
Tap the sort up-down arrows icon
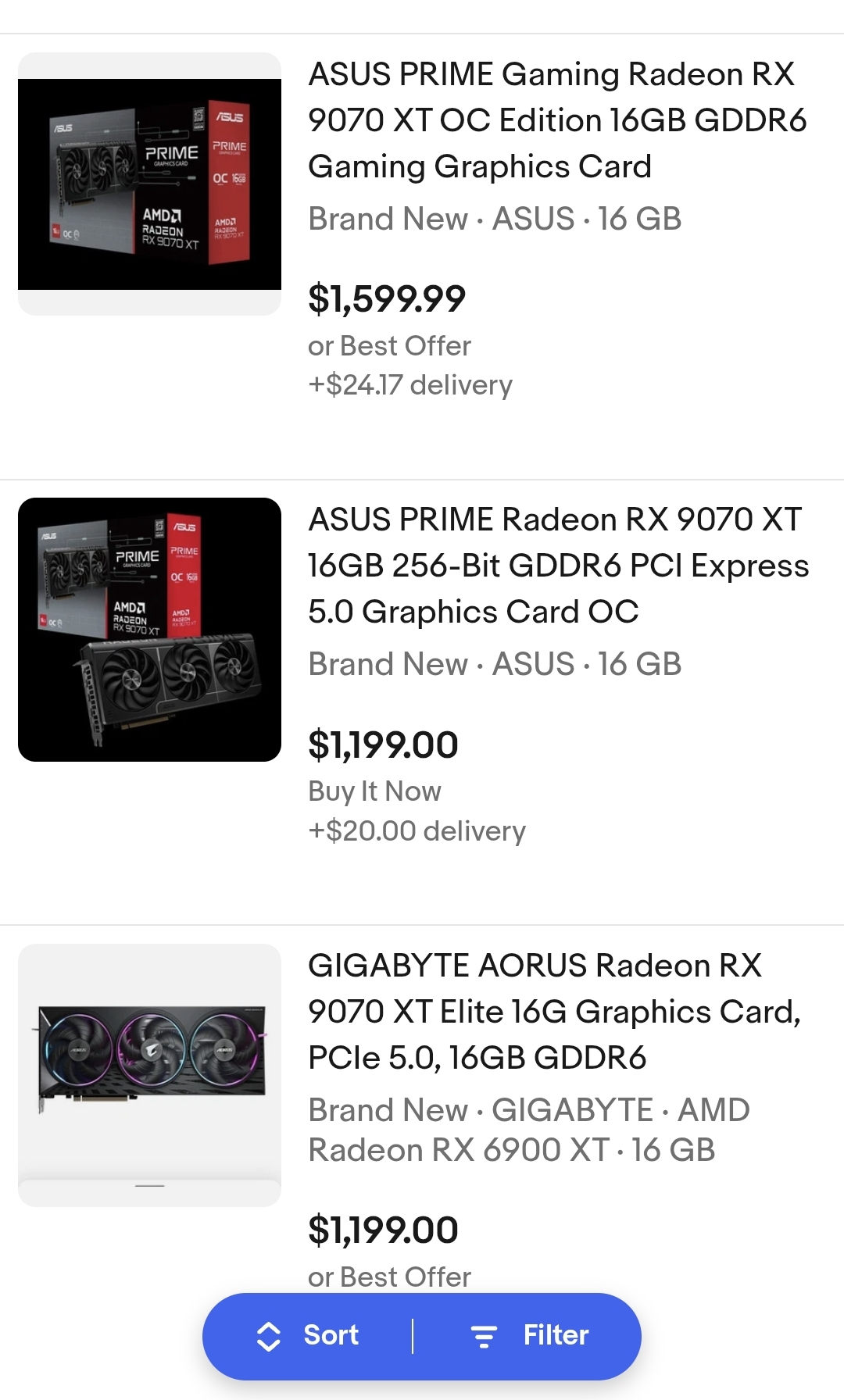tap(269, 1337)
